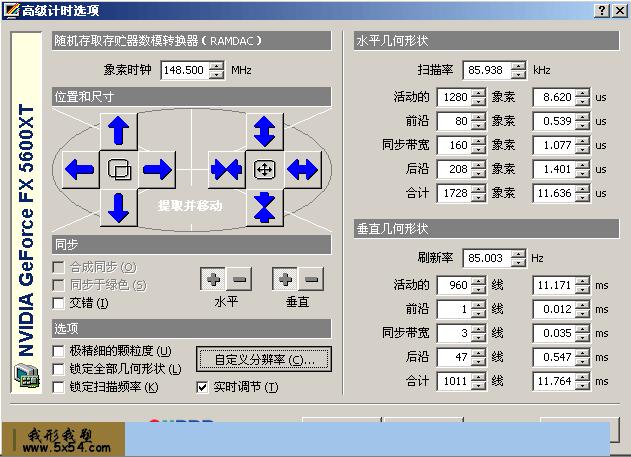Expand screen vertically with up-down arrow
This screenshot has height=457, width=631.
(264, 131)
